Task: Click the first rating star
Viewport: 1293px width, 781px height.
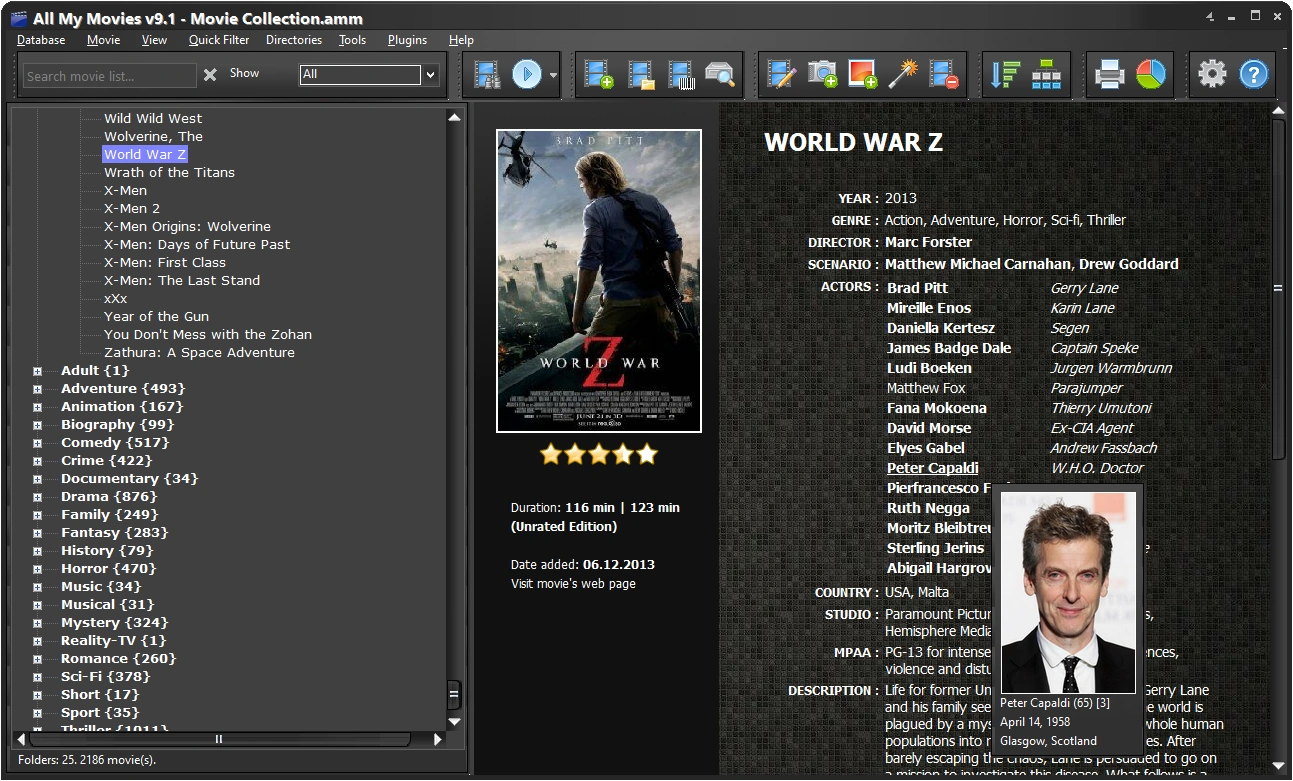Action: tap(551, 455)
